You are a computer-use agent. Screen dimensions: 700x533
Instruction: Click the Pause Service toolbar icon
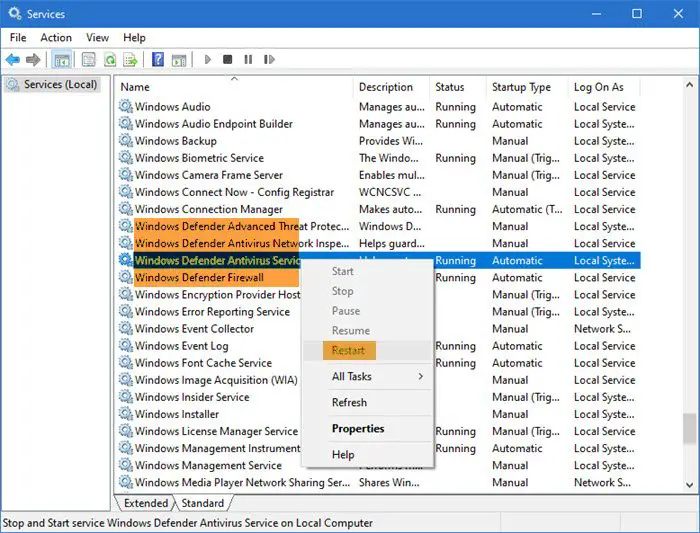248,59
